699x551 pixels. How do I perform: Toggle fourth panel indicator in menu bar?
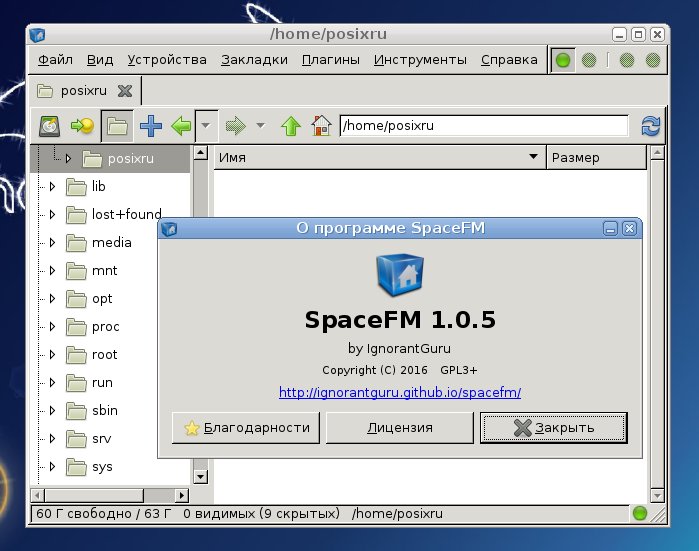click(653, 60)
